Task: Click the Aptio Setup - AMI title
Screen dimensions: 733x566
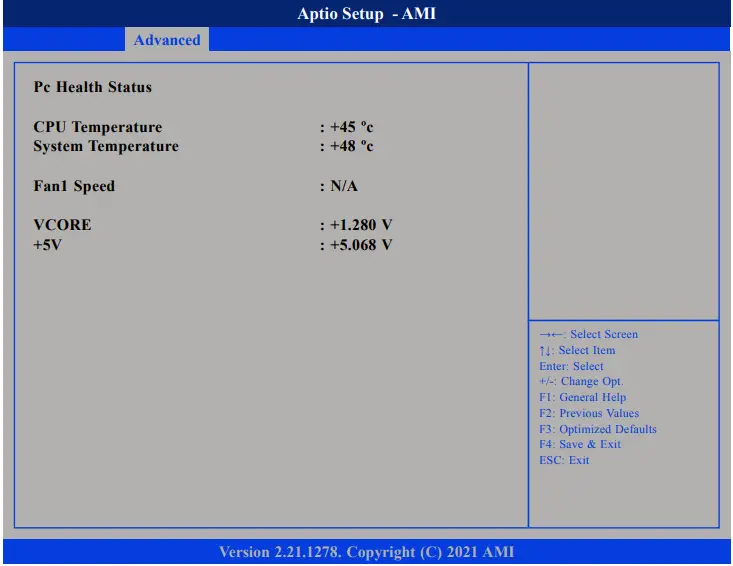Action: [x=366, y=14]
